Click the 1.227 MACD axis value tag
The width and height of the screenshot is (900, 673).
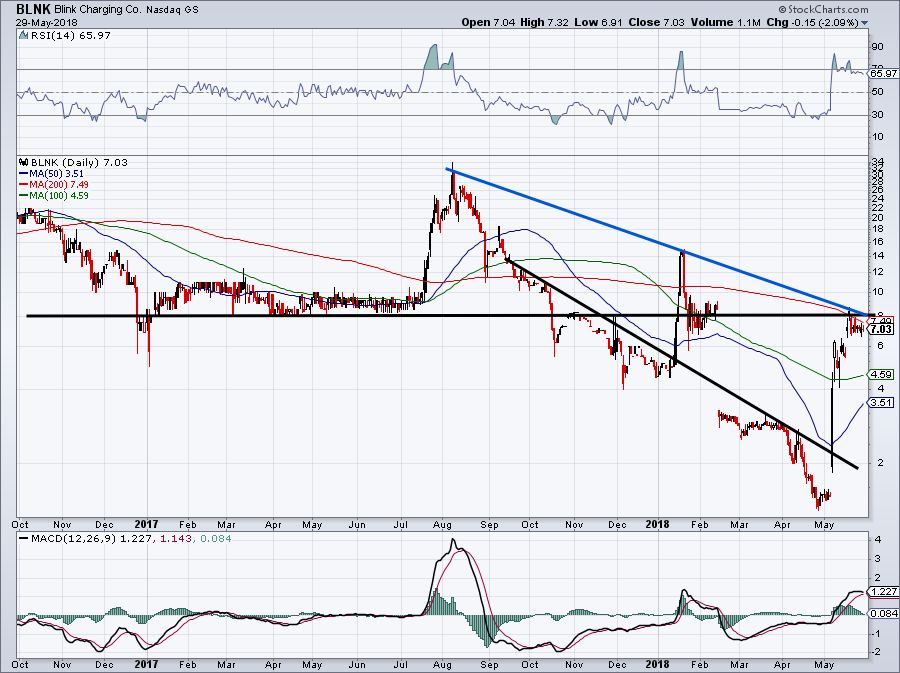coord(883,592)
